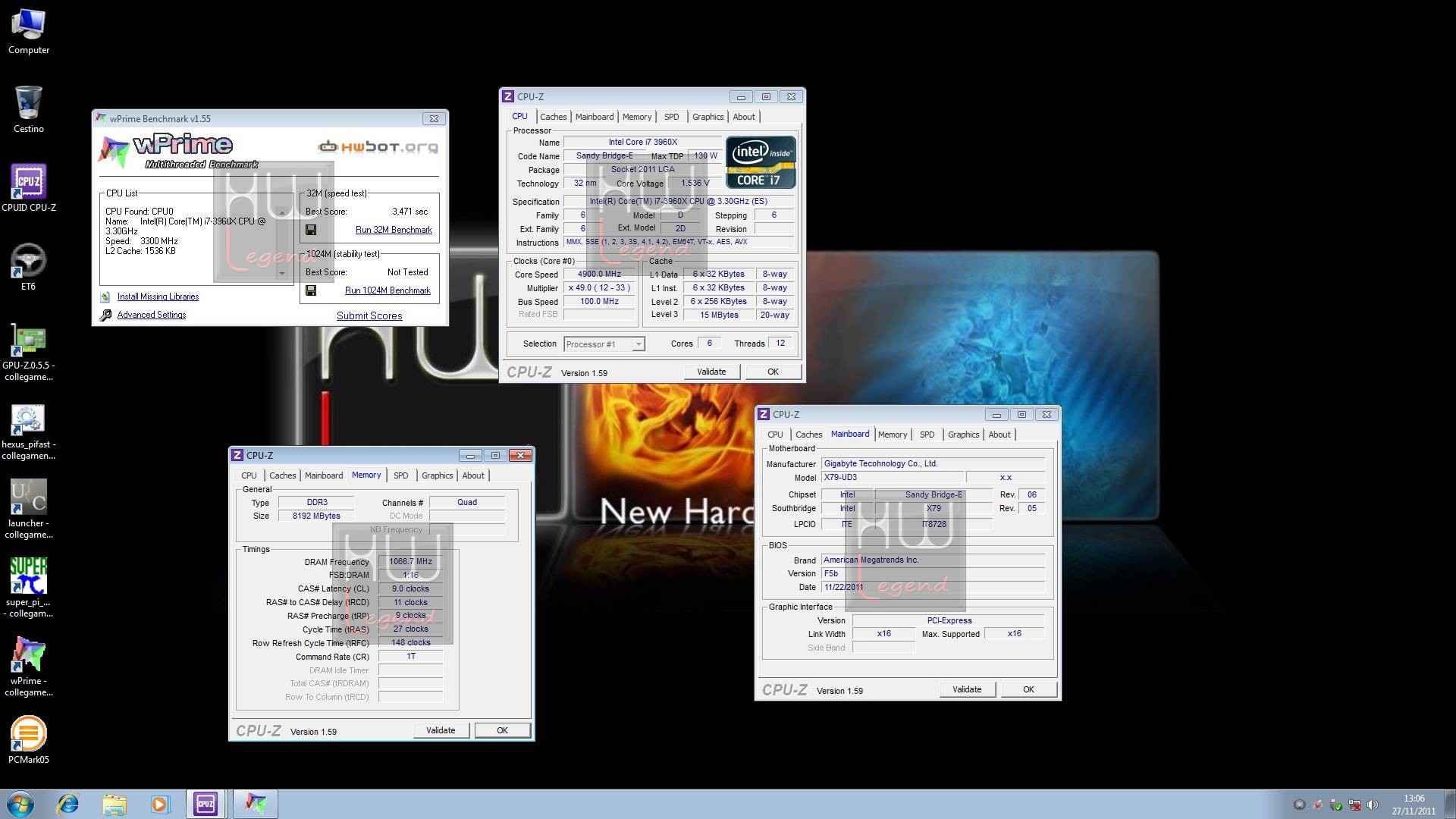This screenshot has height=819, width=1456.
Task: Click the save icon beside Run 32M Benchmark
Action: point(311,230)
